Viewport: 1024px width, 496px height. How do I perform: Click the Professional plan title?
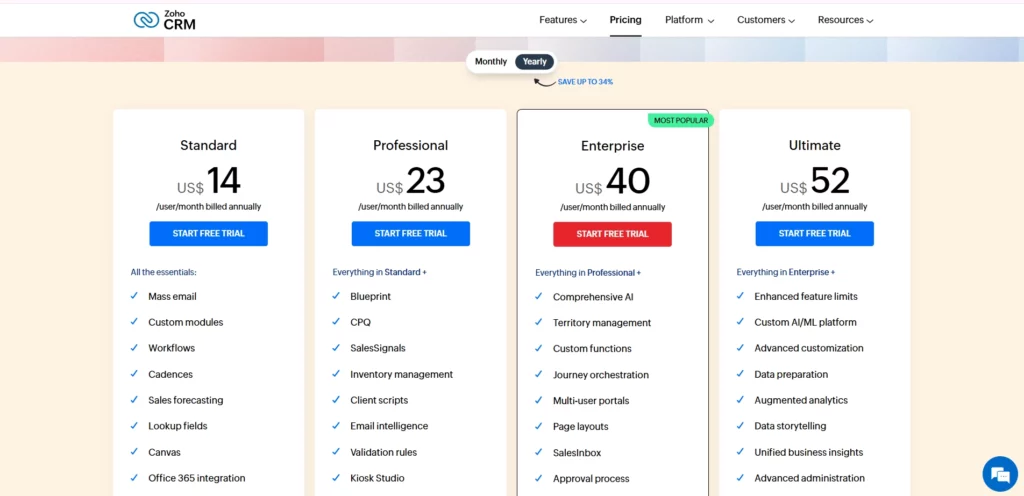point(410,145)
